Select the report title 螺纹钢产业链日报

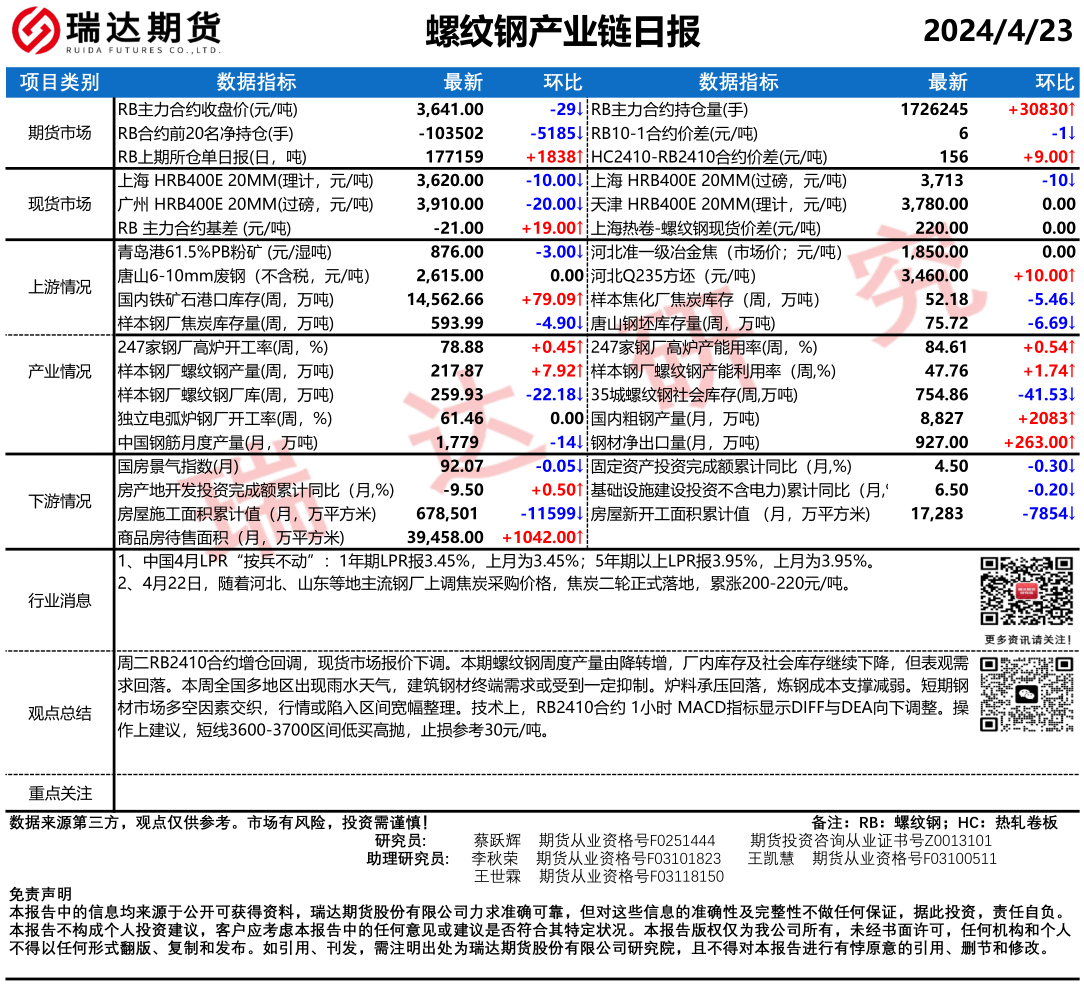coord(563,31)
